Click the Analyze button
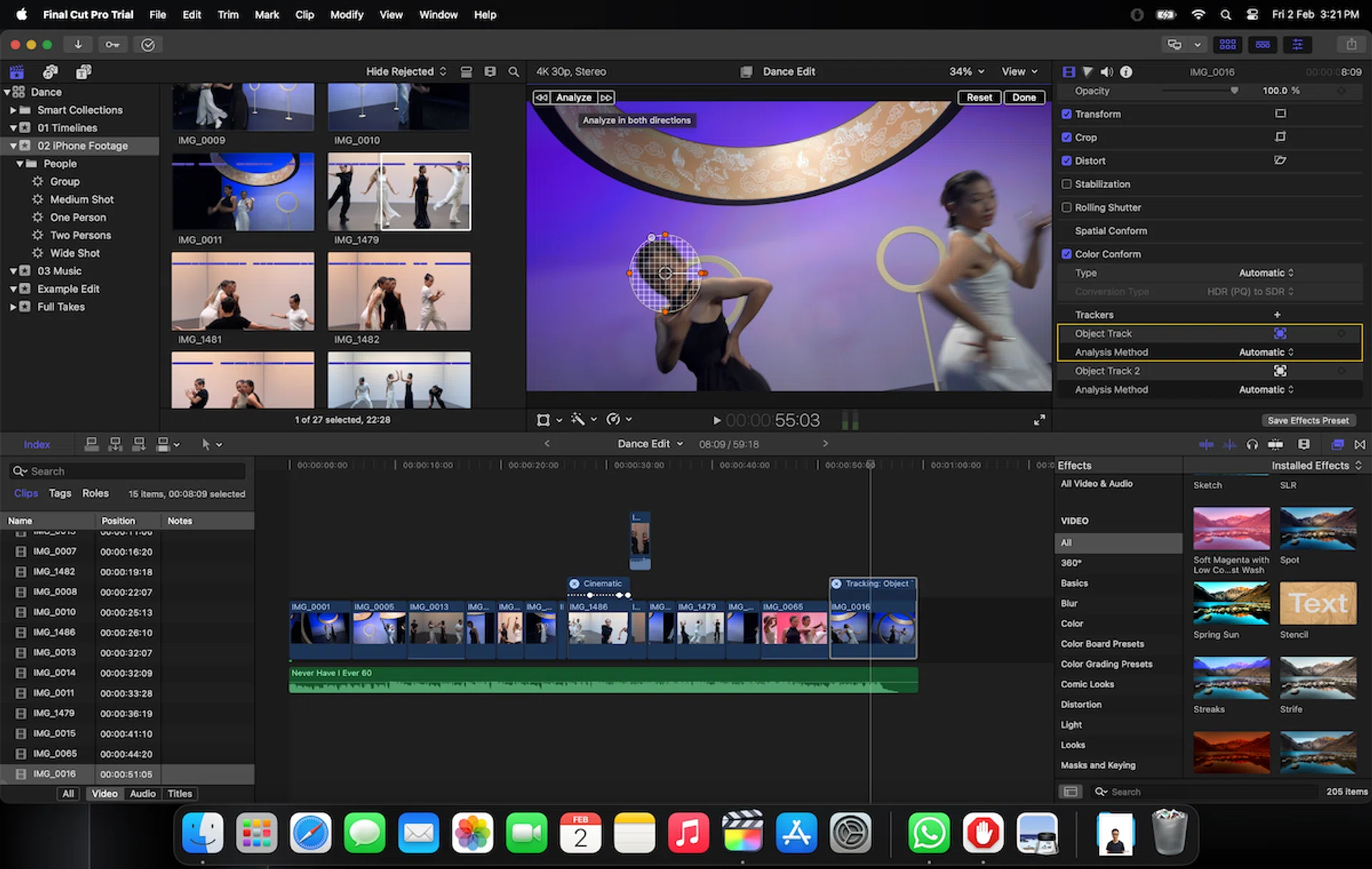This screenshot has height=869, width=1372. pos(574,97)
